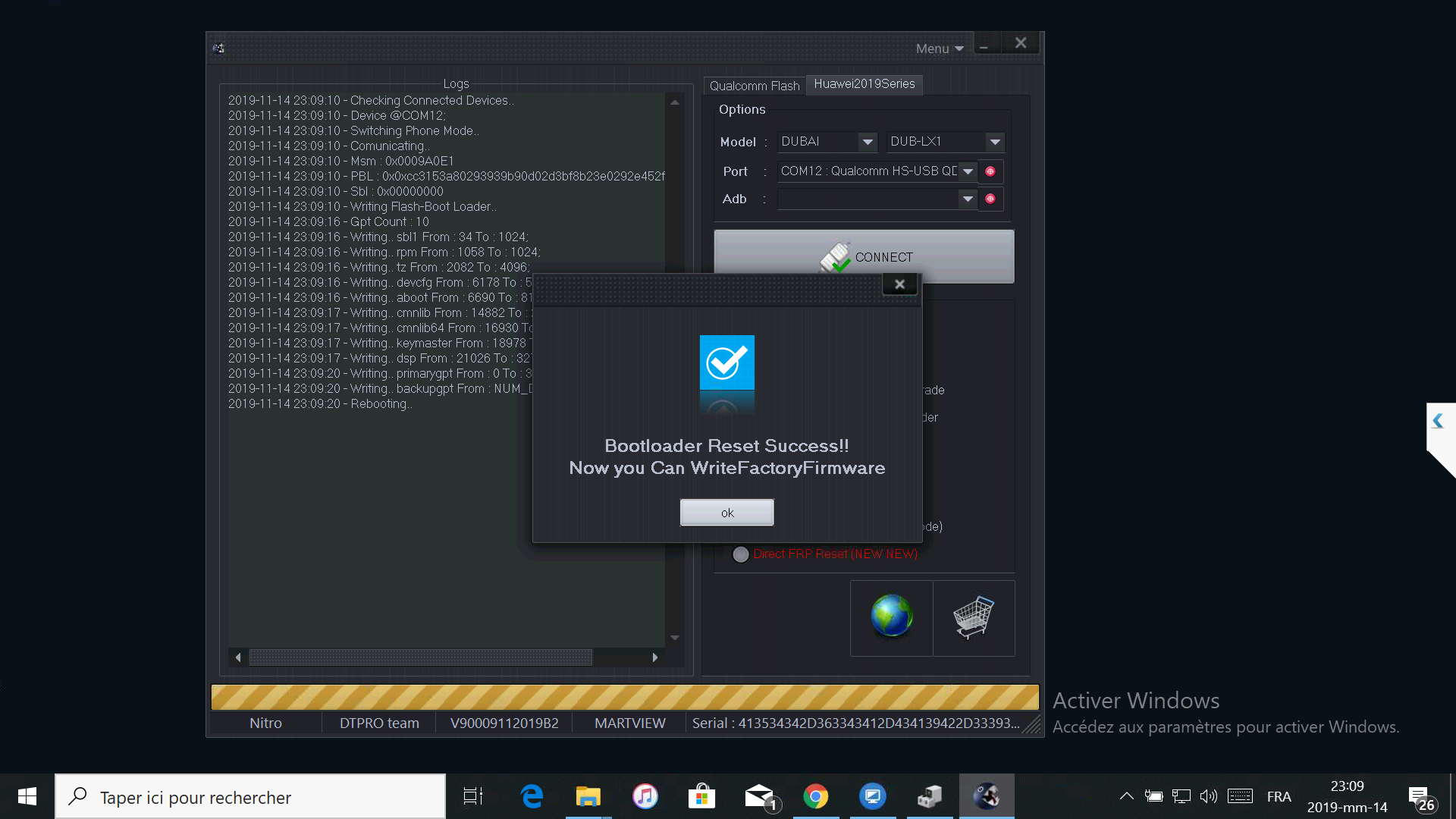
Task: Open the Port COM12 dropdown
Action: click(x=968, y=171)
